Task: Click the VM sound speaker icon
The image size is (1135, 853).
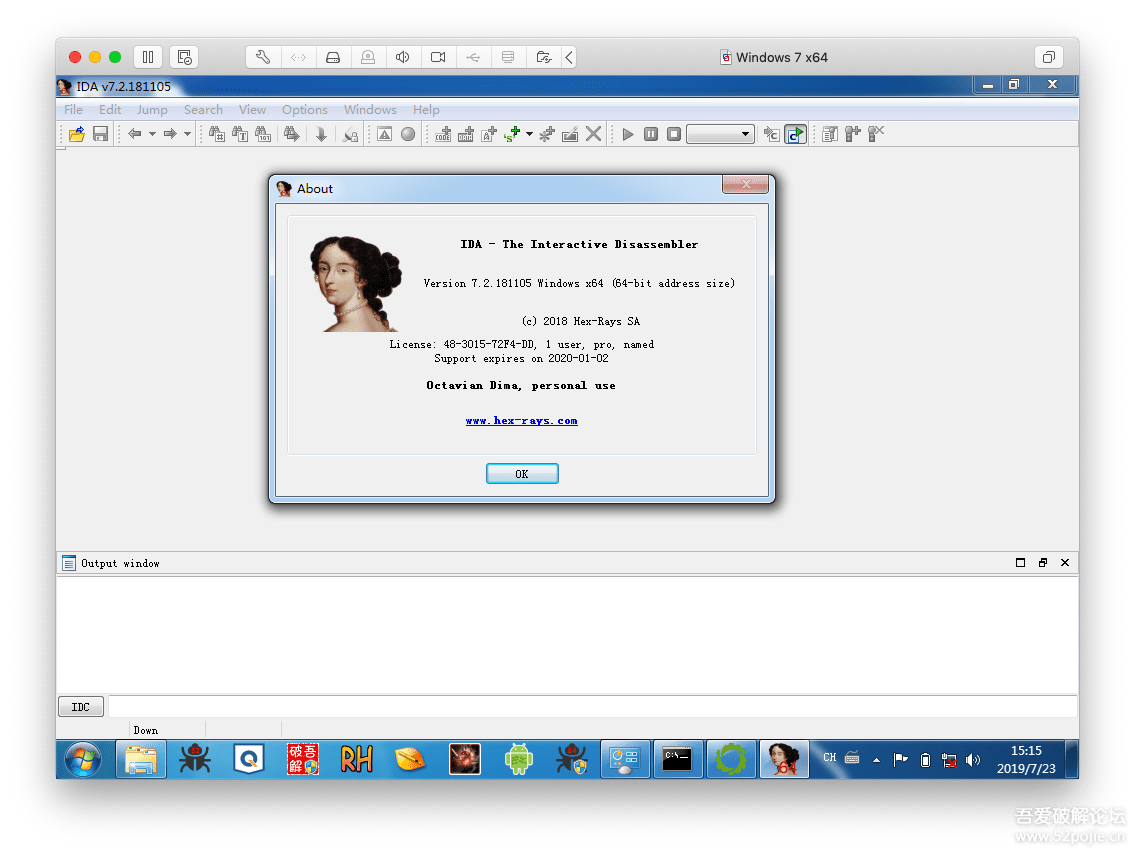Action: (x=403, y=57)
